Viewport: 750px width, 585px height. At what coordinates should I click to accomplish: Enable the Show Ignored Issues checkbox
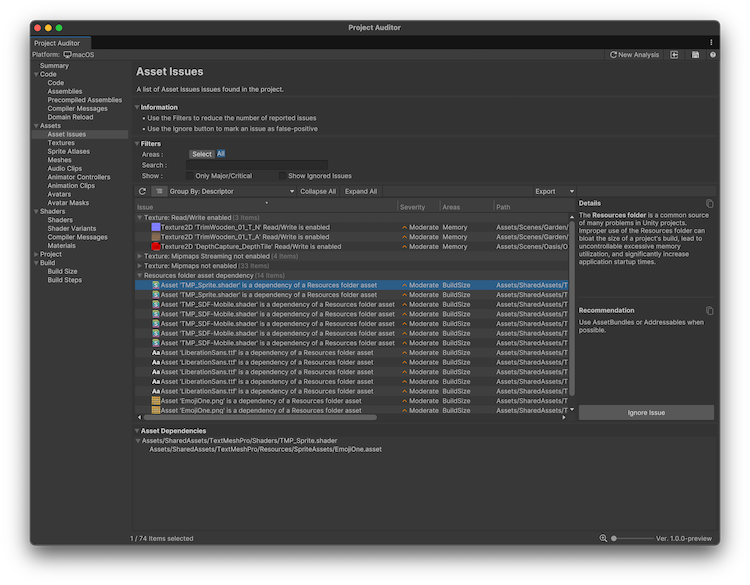(x=281, y=175)
